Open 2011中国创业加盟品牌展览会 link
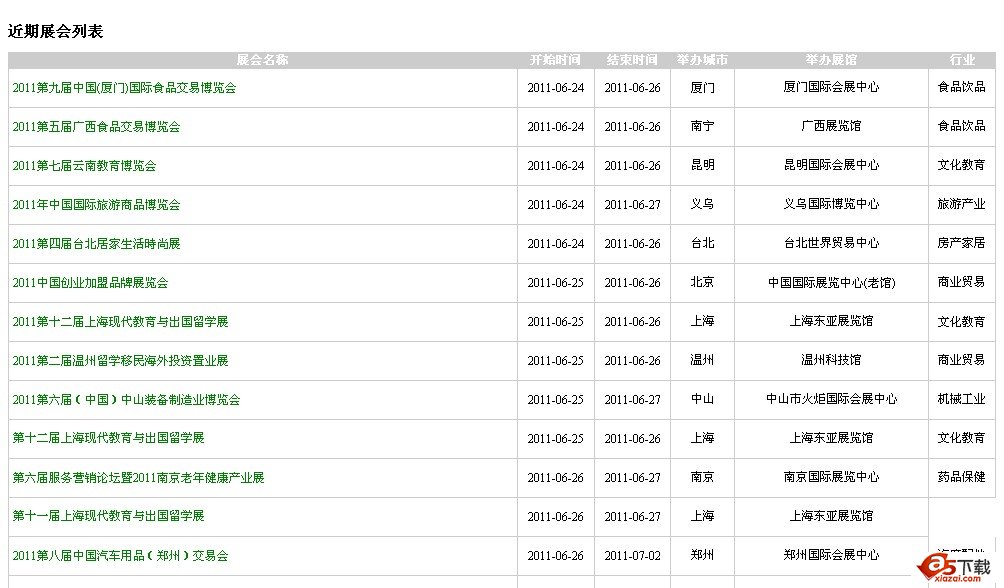The width and height of the screenshot is (1004, 588). 90,283
